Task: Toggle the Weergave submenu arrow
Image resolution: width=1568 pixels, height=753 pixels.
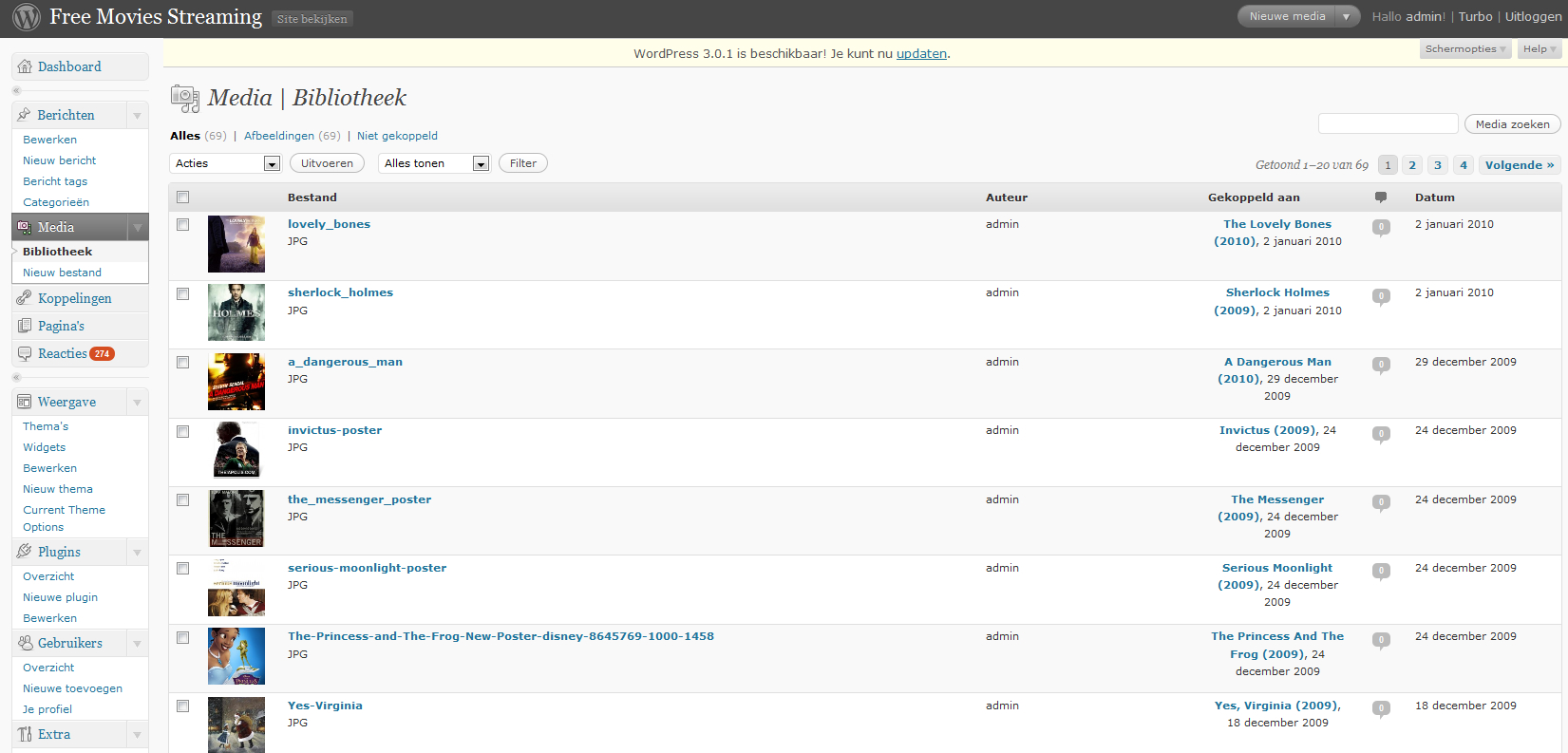Action: click(x=138, y=403)
